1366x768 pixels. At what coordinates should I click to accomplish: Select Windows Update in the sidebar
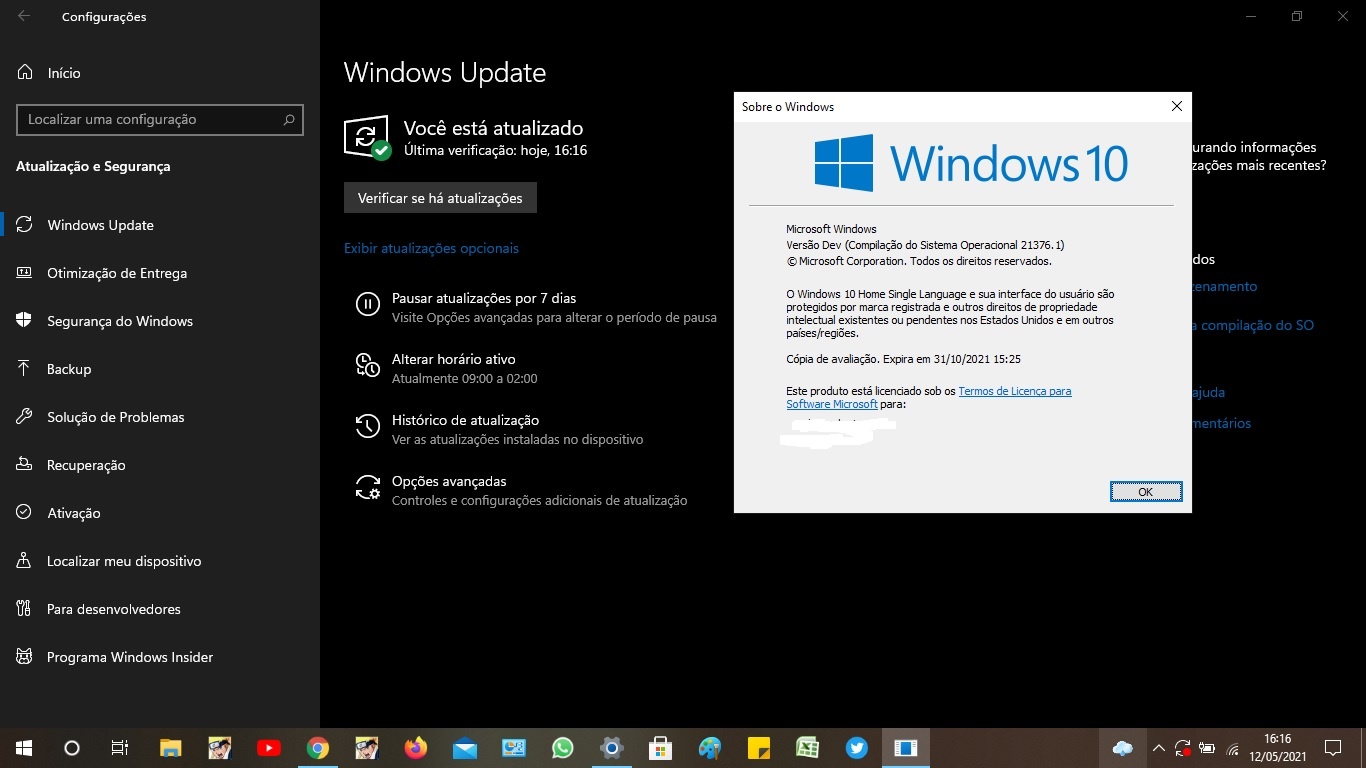160,225
